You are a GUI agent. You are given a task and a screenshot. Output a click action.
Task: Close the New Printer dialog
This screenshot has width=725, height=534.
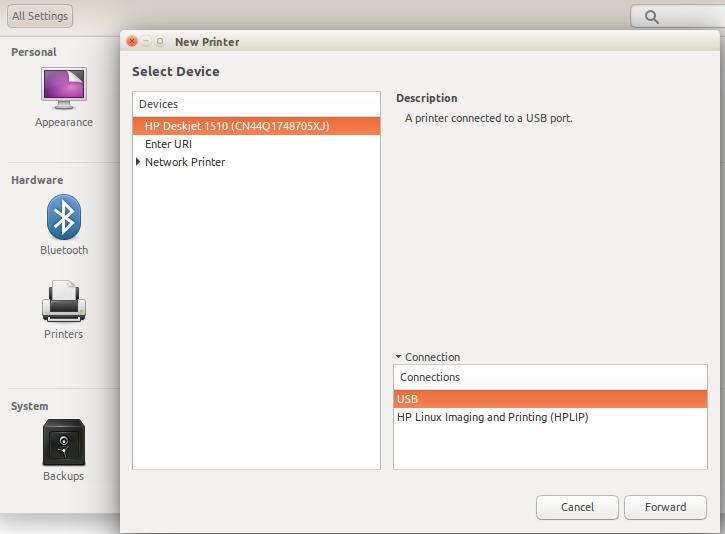[132, 41]
